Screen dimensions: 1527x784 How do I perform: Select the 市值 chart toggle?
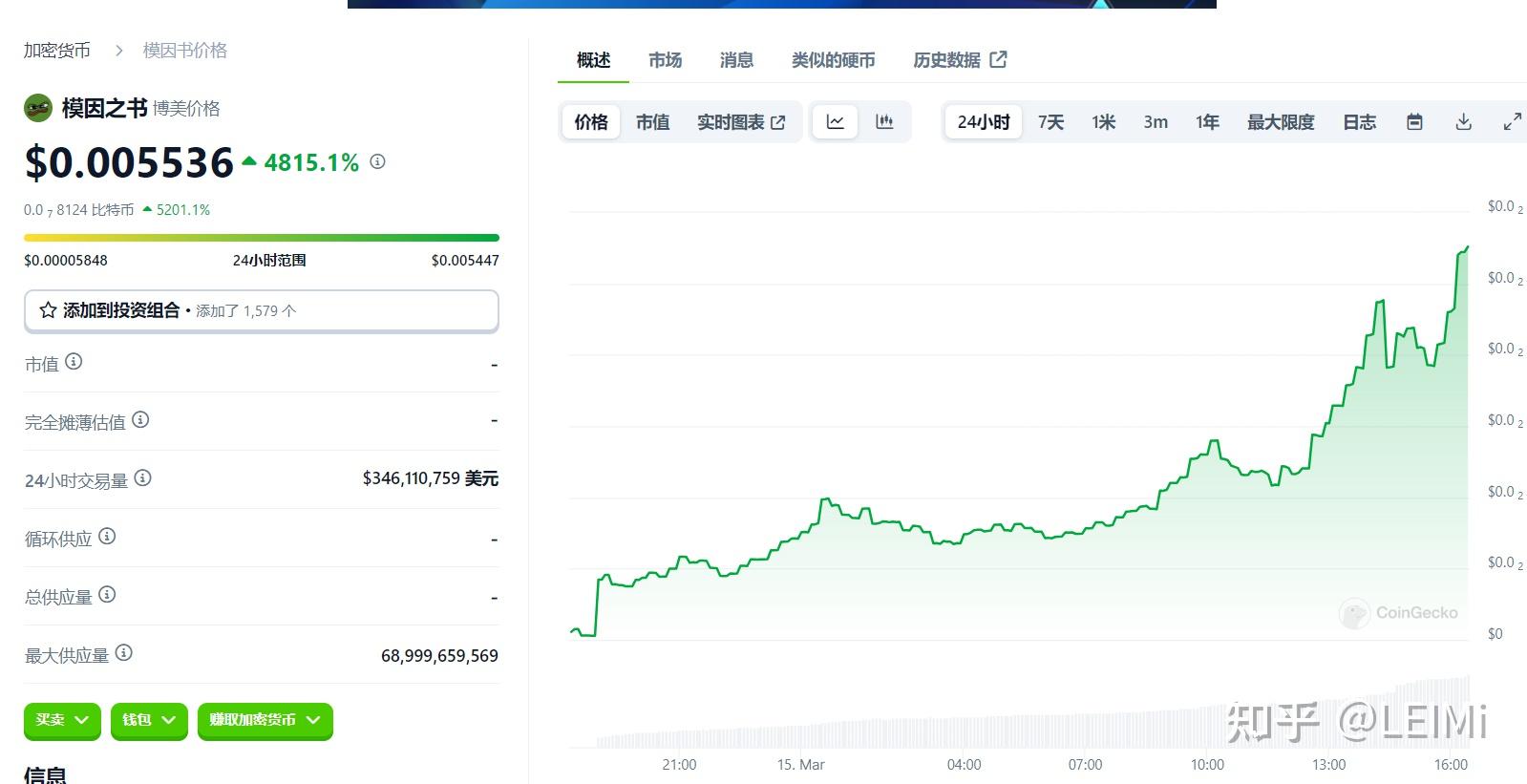[653, 122]
